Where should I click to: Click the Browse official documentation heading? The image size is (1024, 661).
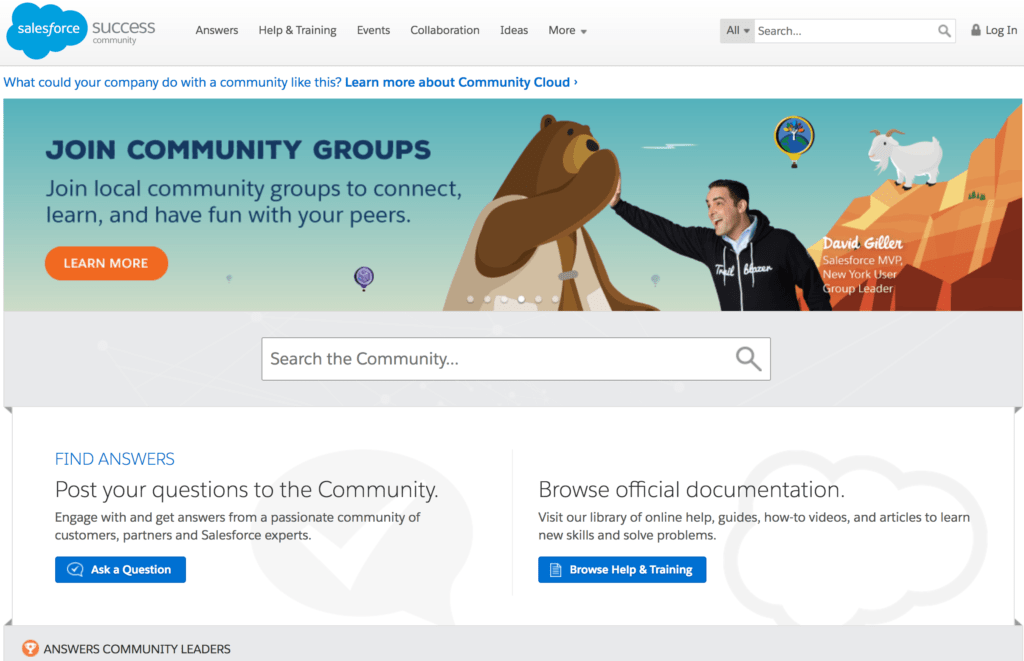click(692, 489)
